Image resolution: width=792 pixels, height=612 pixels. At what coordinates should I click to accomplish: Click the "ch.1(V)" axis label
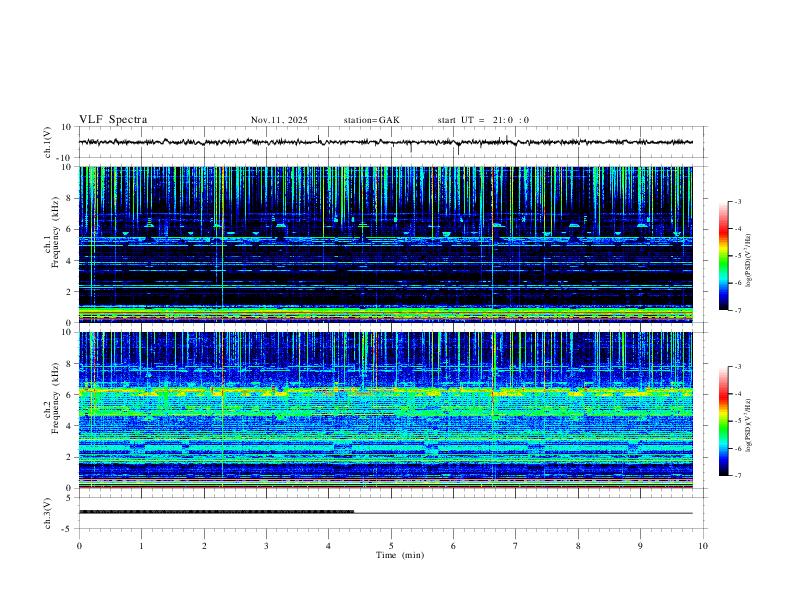tap(47, 142)
